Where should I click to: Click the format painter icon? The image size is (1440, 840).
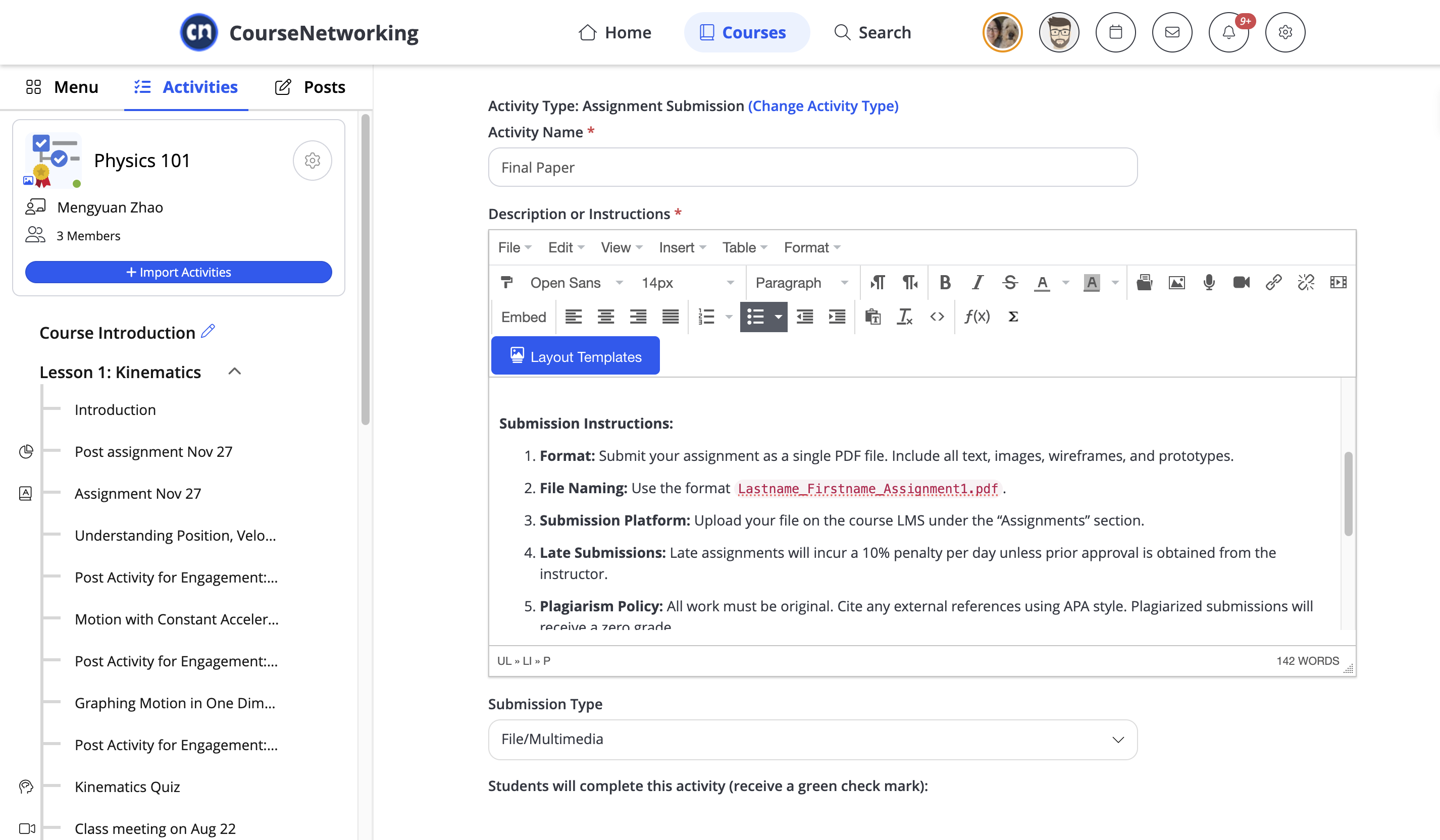point(506,282)
